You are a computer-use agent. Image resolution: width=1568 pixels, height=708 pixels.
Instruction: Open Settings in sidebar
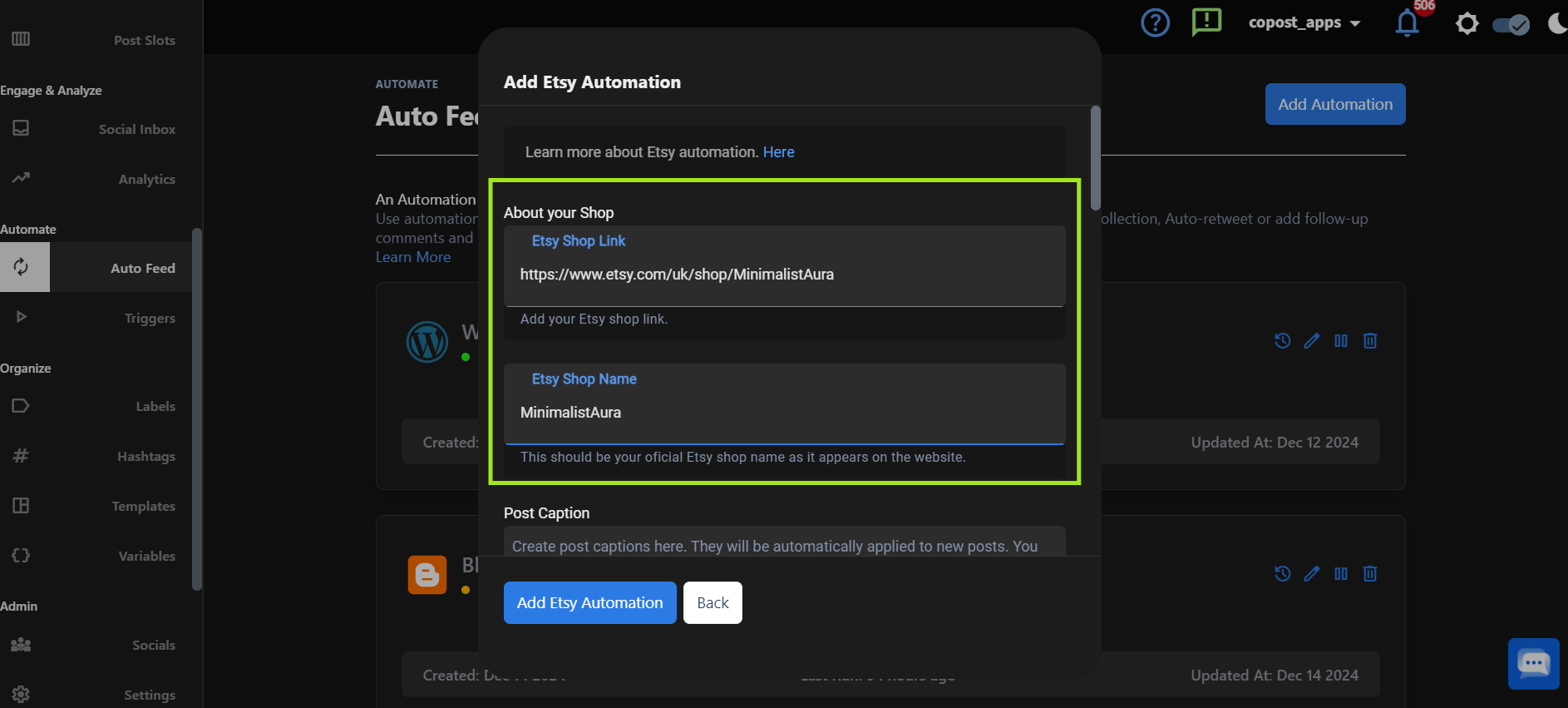(x=150, y=695)
